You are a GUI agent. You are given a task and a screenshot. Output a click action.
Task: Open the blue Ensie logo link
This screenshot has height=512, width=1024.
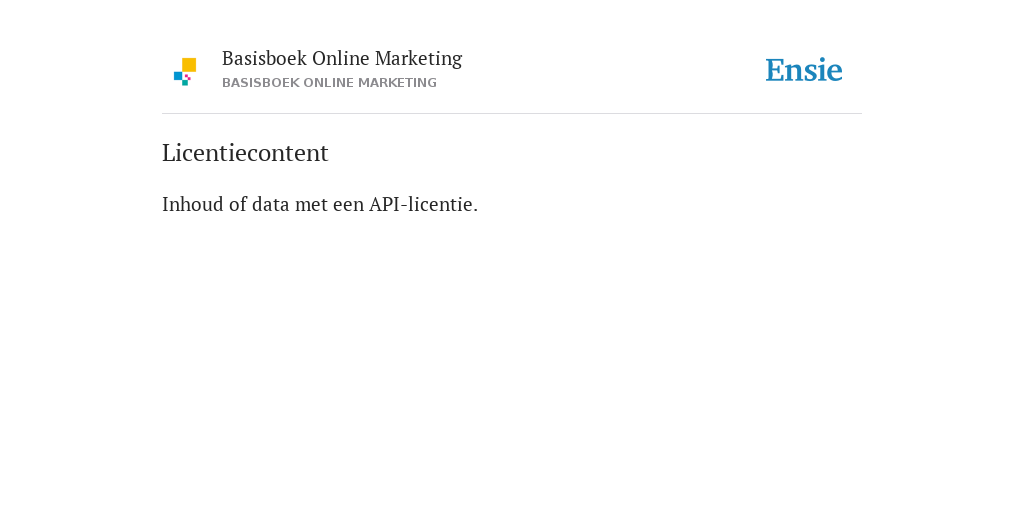pos(804,70)
